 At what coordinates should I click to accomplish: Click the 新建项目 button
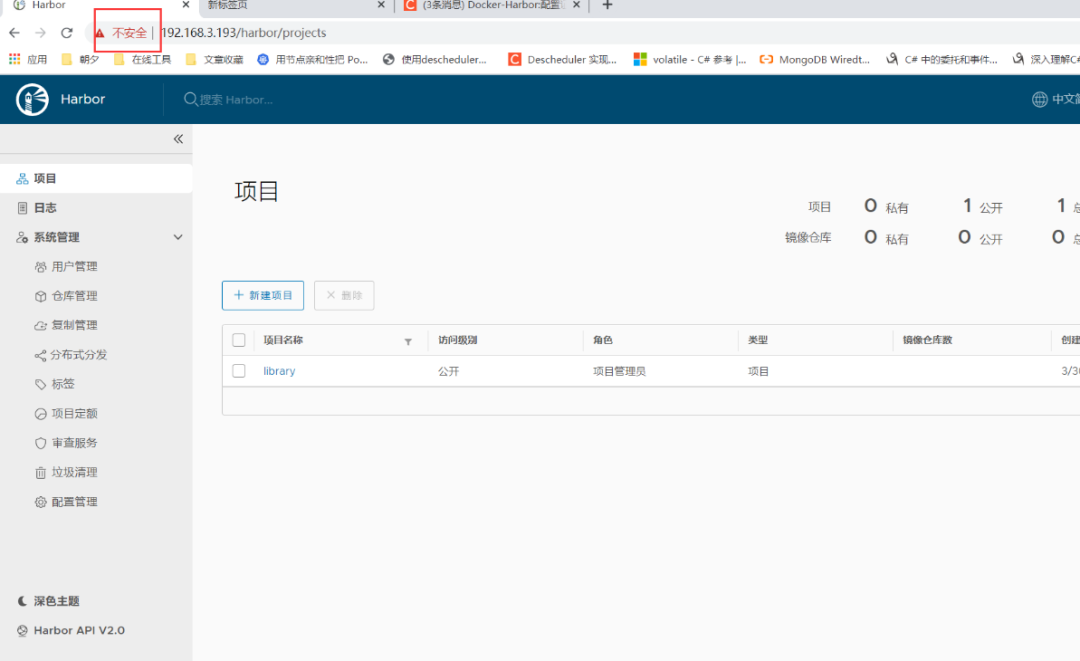click(x=263, y=295)
